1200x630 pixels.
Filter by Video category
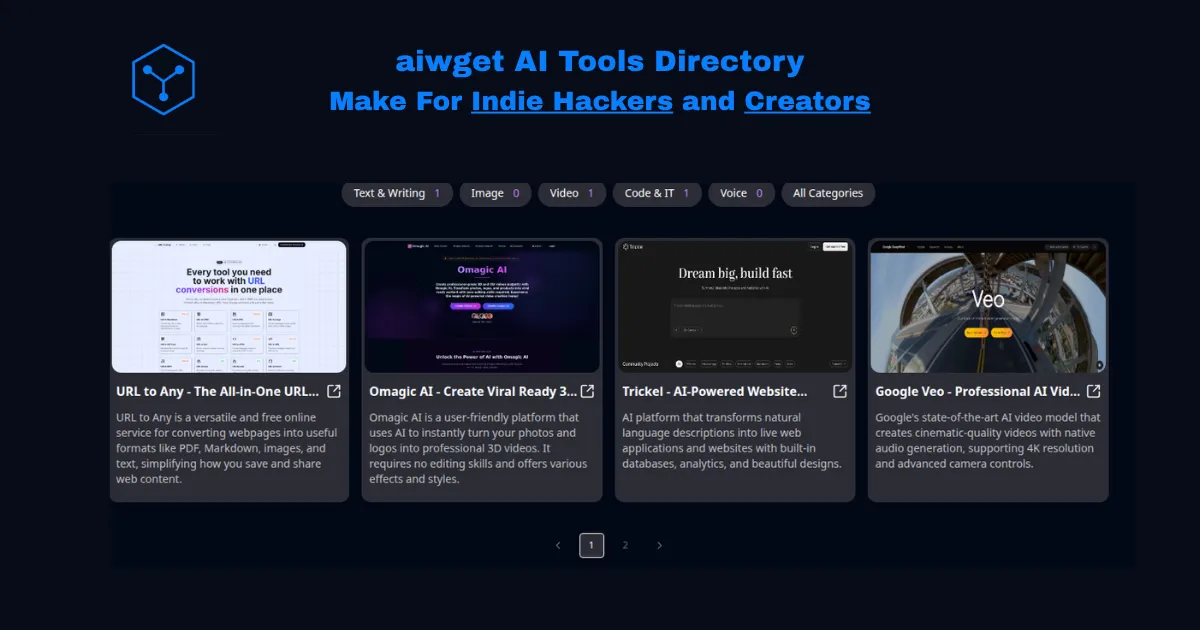point(572,193)
